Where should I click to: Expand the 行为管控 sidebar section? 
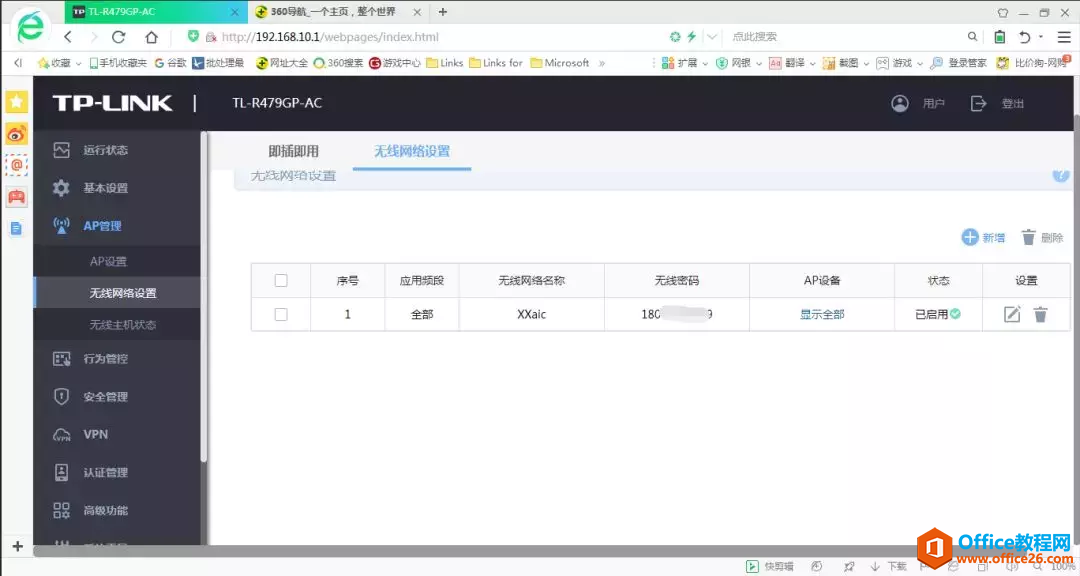(105, 359)
